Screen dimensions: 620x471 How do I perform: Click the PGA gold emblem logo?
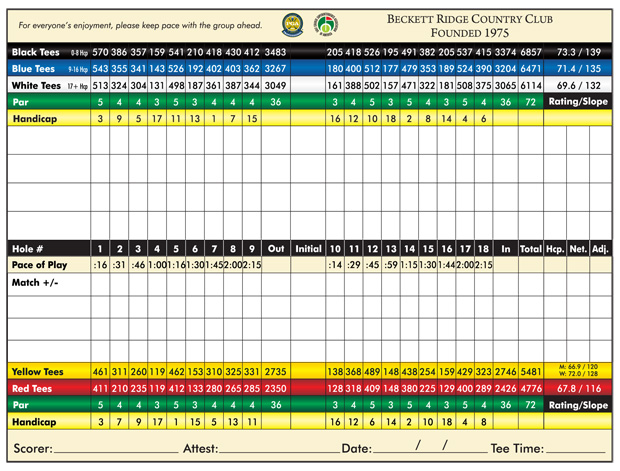click(x=293, y=25)
